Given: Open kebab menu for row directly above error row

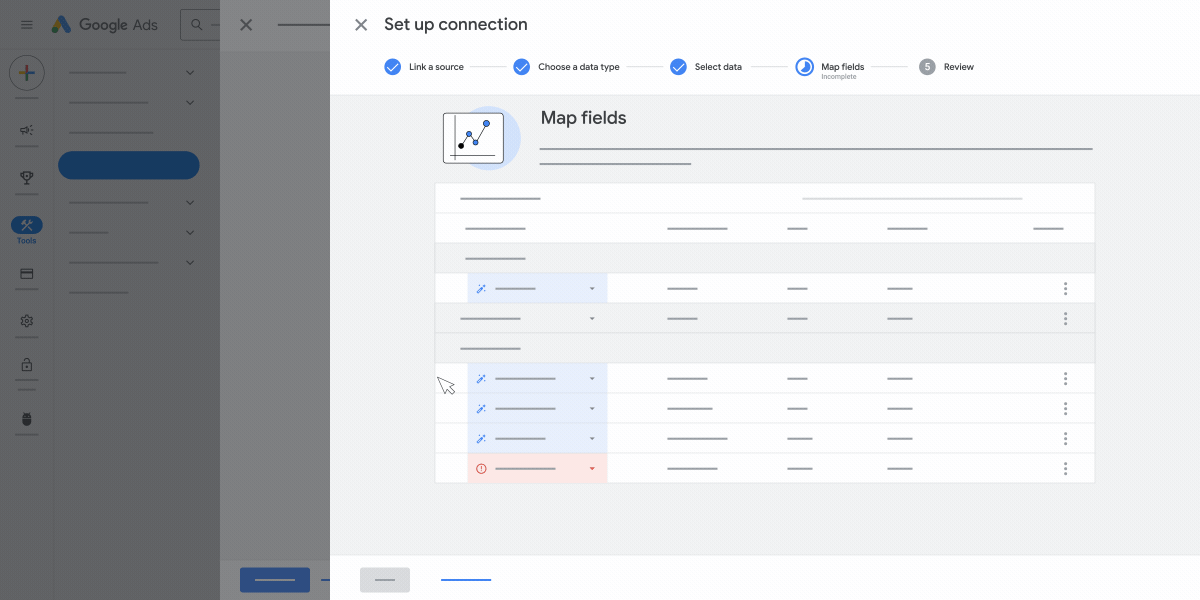Looking at the screenshot, I should pyautogui.click(x=1065, y=438).
